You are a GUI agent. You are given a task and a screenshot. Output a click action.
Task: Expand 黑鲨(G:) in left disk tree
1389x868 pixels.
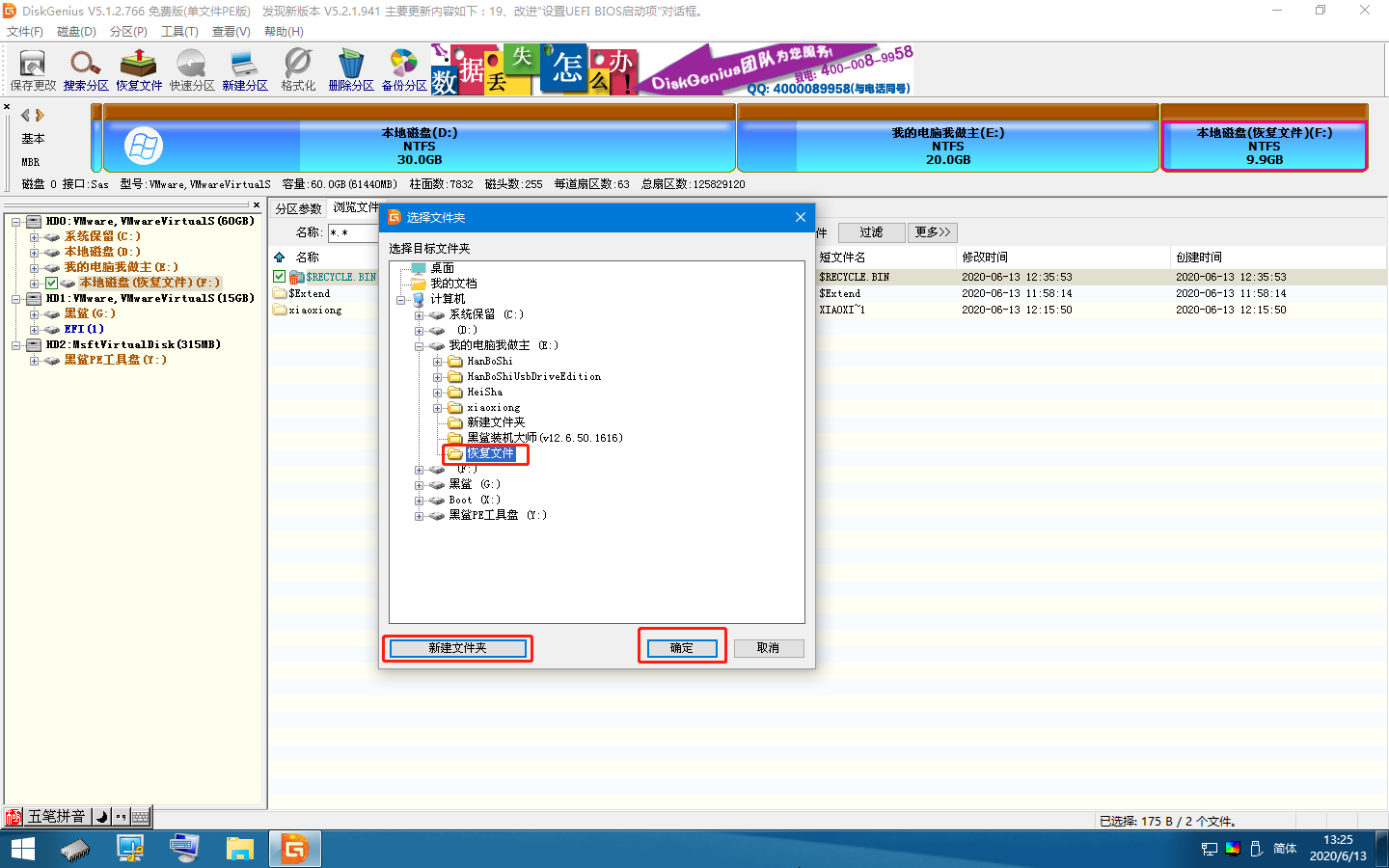(35, 314)
